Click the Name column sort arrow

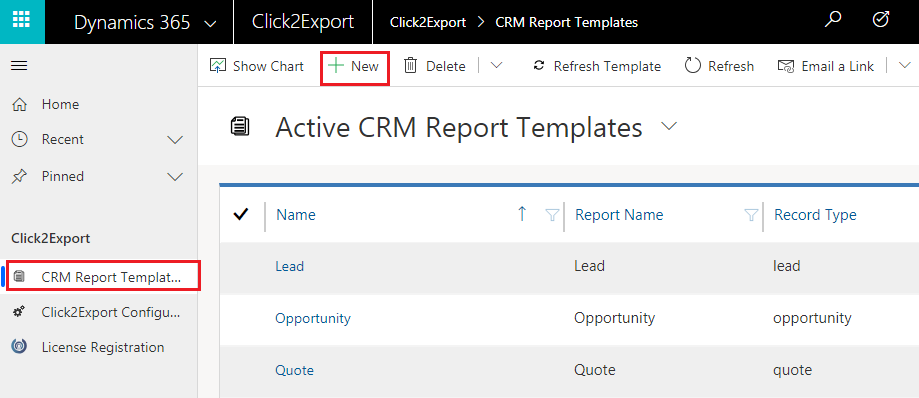click(x=522, y=215)
